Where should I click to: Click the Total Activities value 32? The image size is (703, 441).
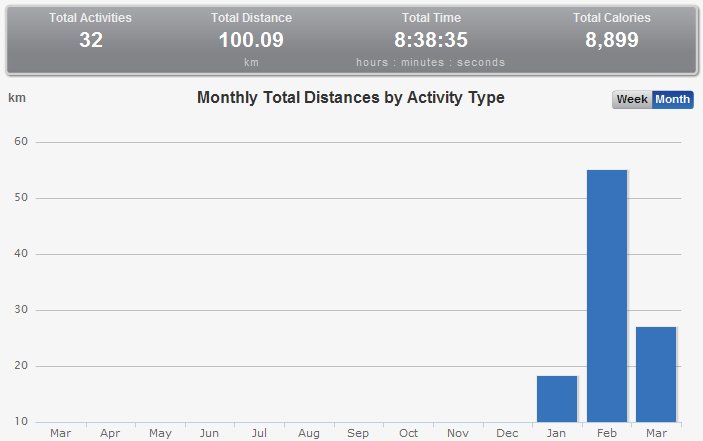(x=93, y=41)
